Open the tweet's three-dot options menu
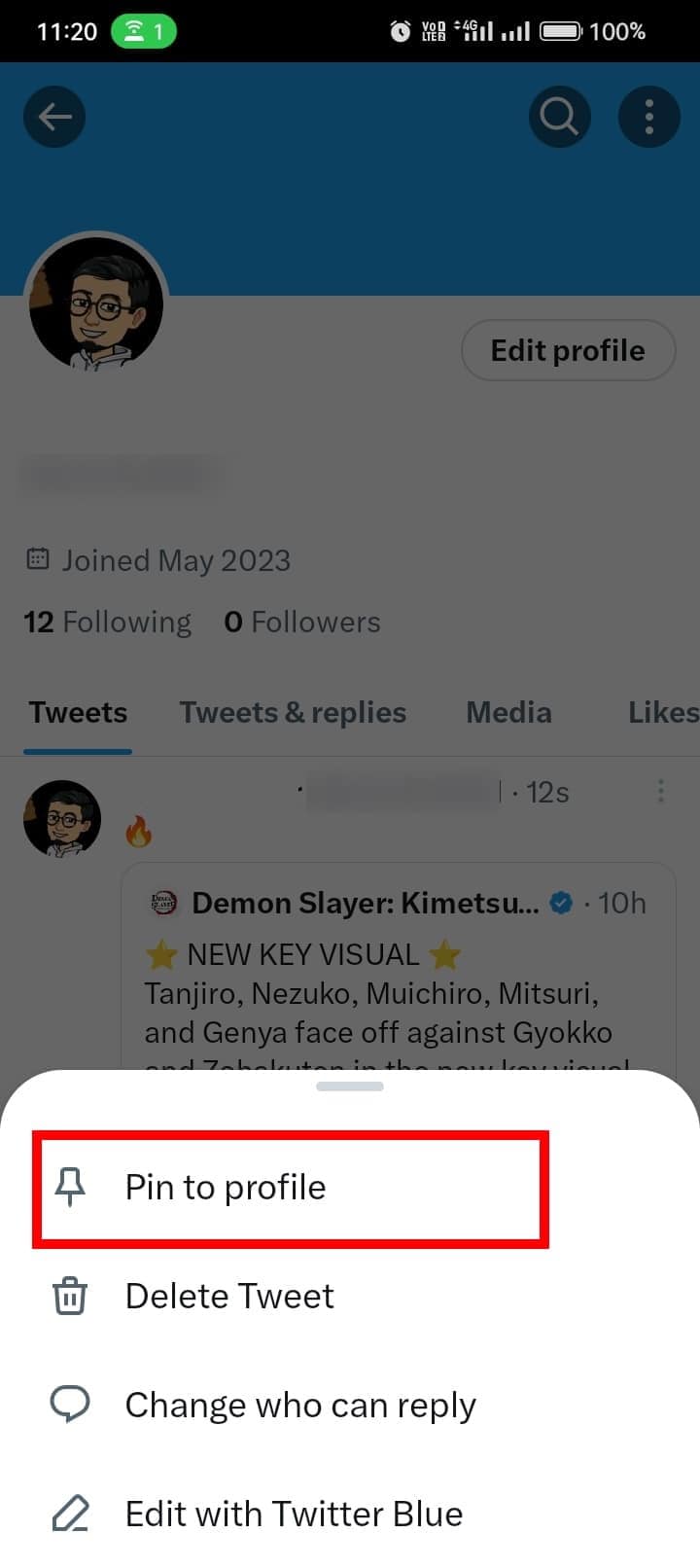This screenshot has width=700, height=1568. pyautogui.click(x=661, y=791)
